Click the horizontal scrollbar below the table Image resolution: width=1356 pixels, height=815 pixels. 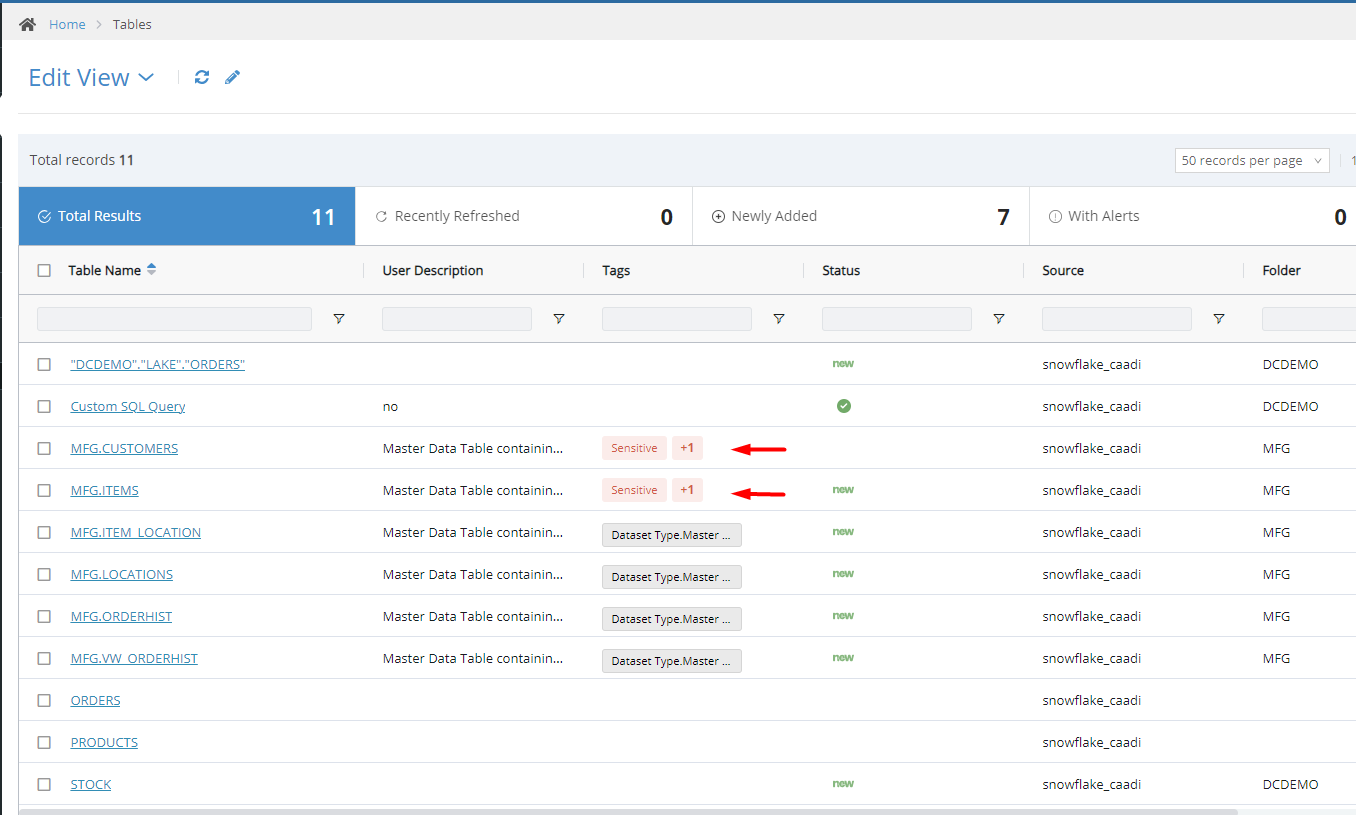point(628,811)
